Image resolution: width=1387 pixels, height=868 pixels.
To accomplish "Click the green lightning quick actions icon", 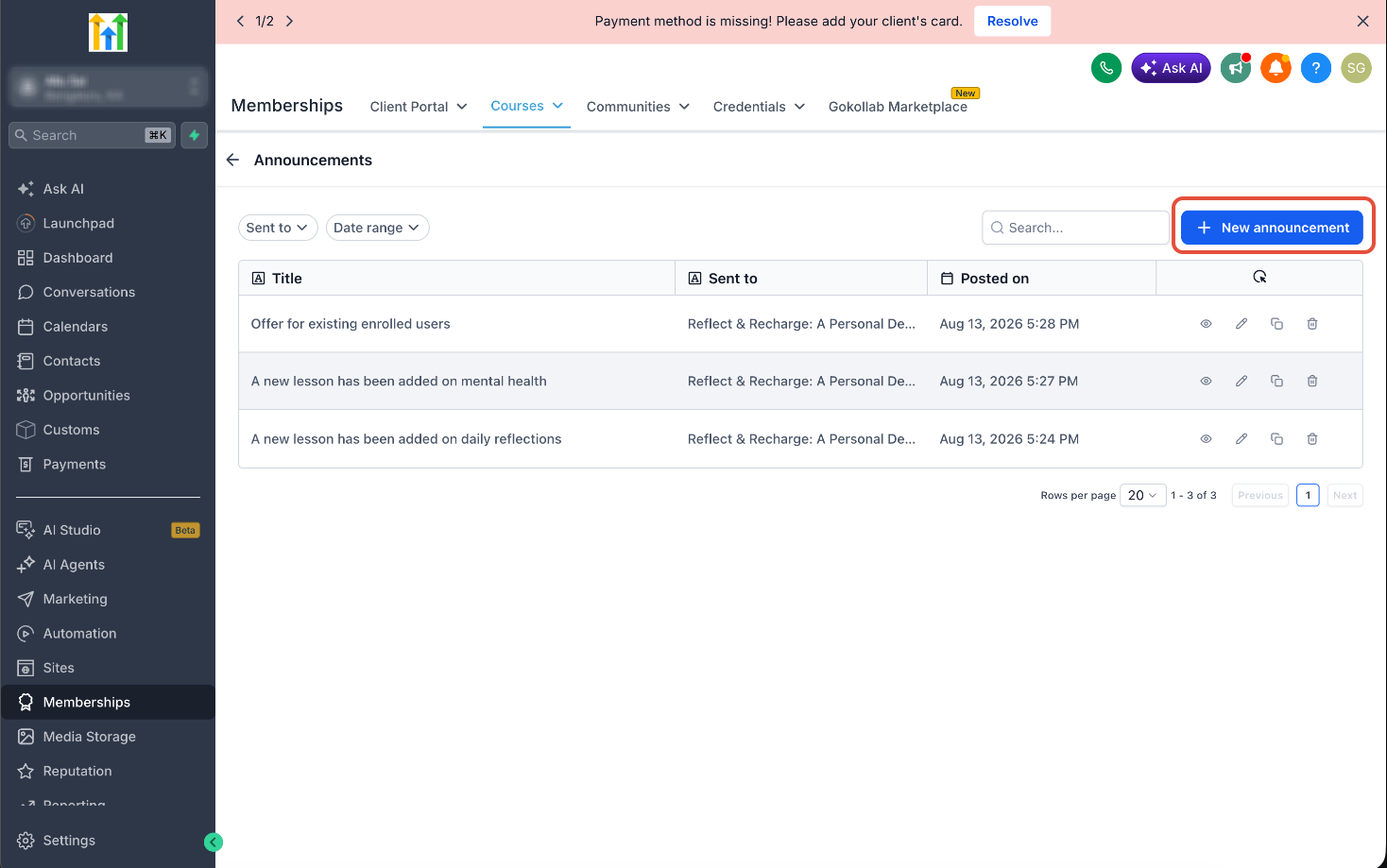I will pos(195,135).
